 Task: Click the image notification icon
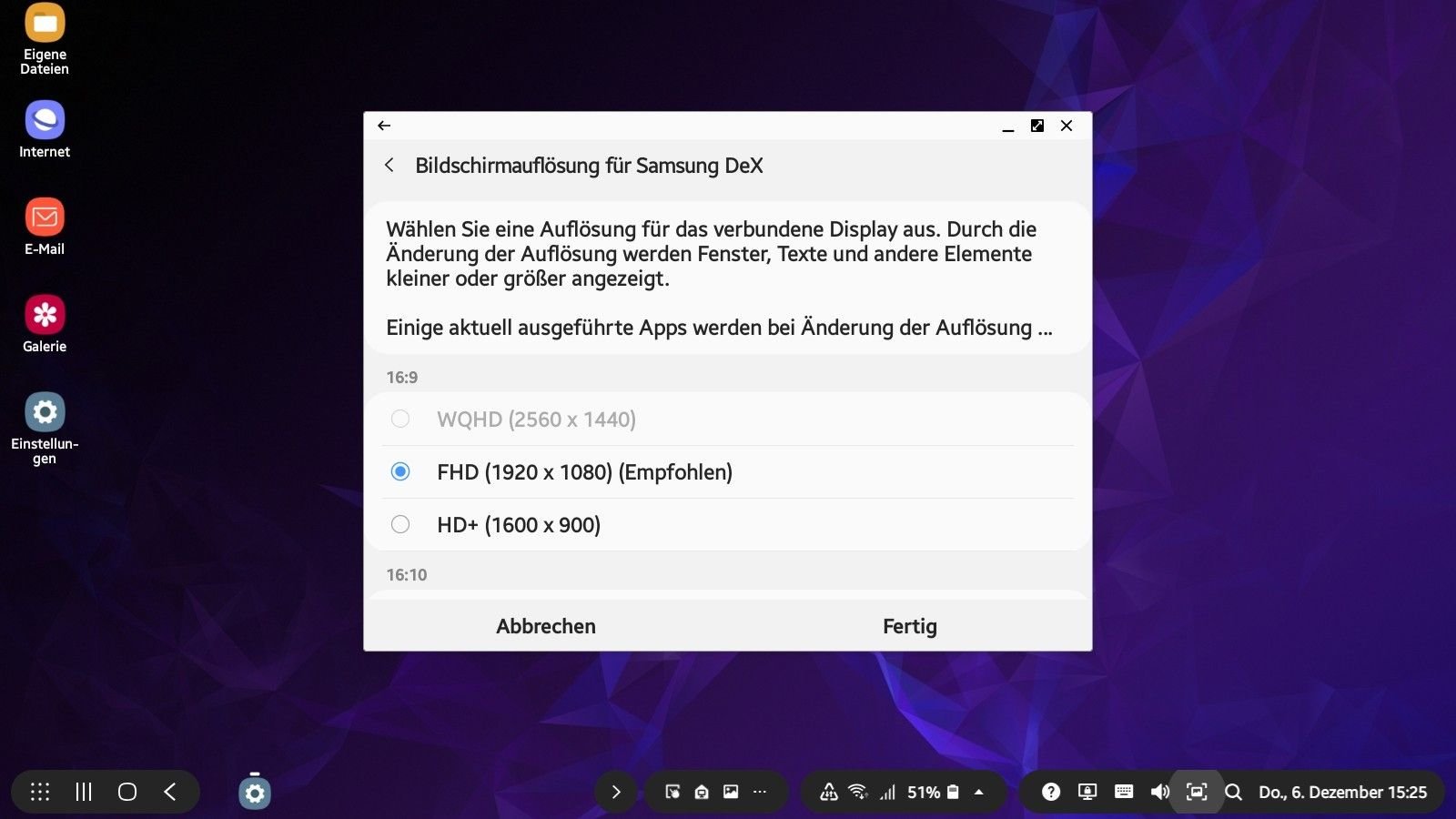[731, 792]
